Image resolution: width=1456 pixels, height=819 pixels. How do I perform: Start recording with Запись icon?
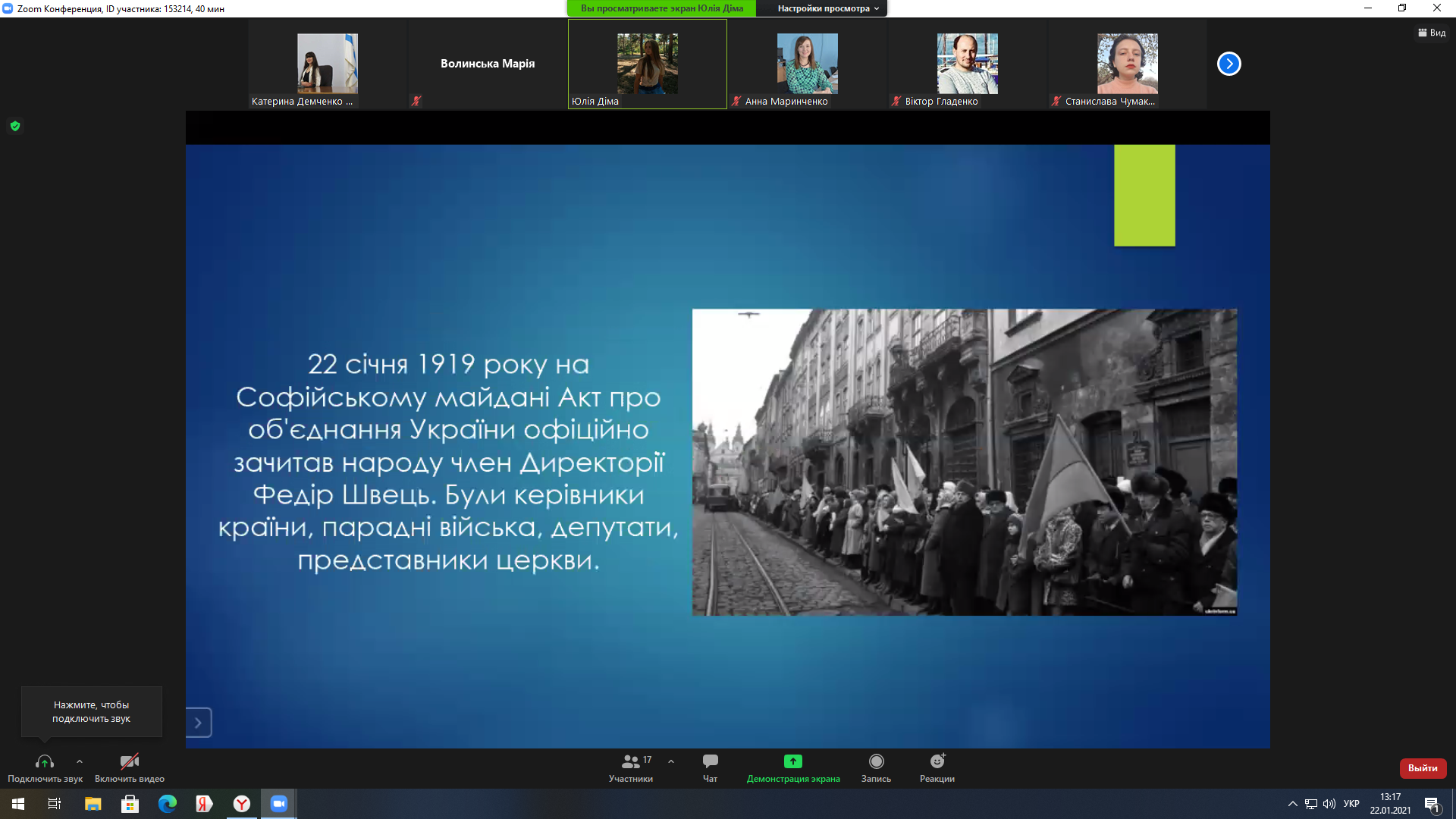[x=876, y=761]
